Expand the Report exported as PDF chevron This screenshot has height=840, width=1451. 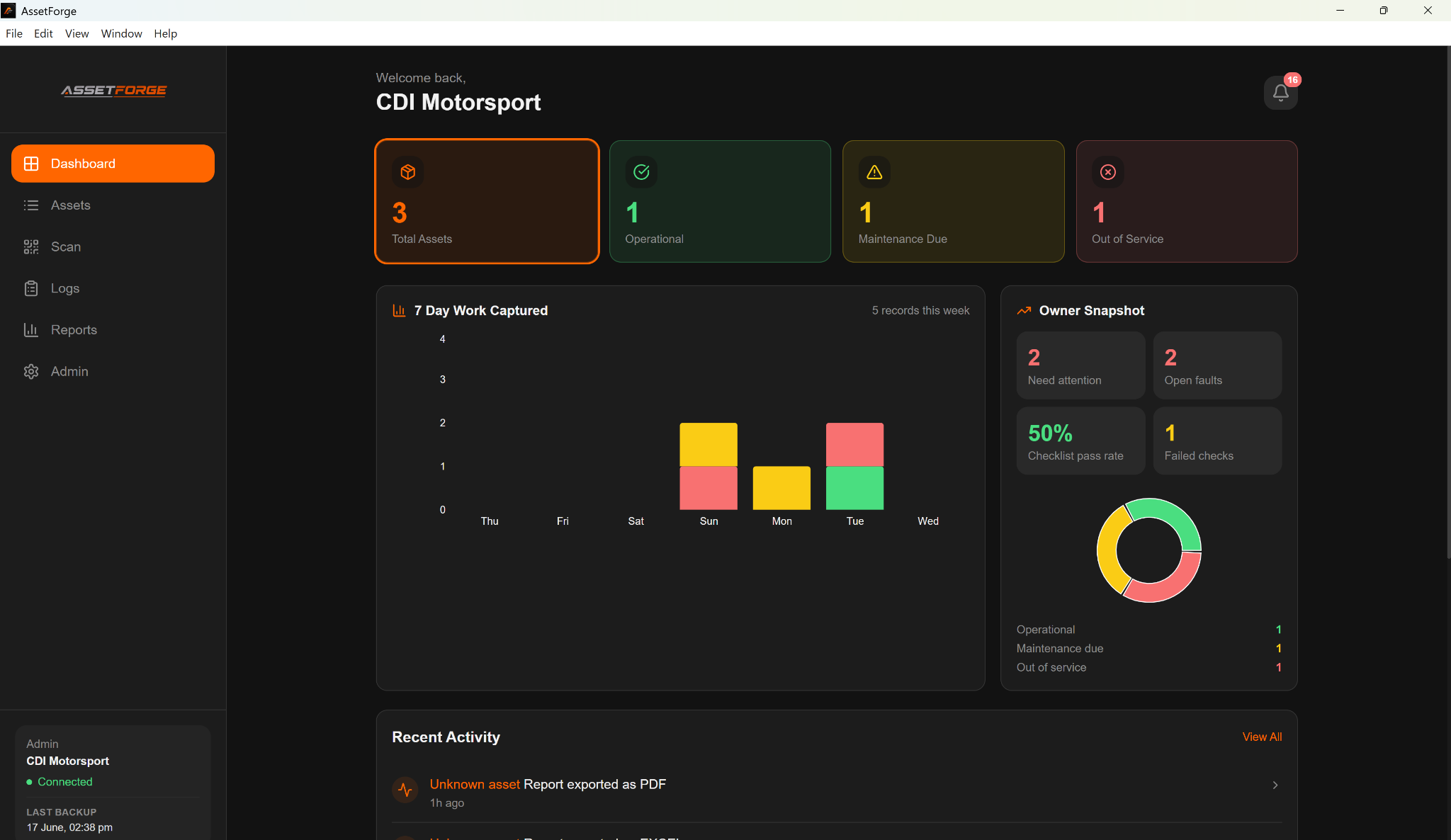click(x=1275, y=785)
